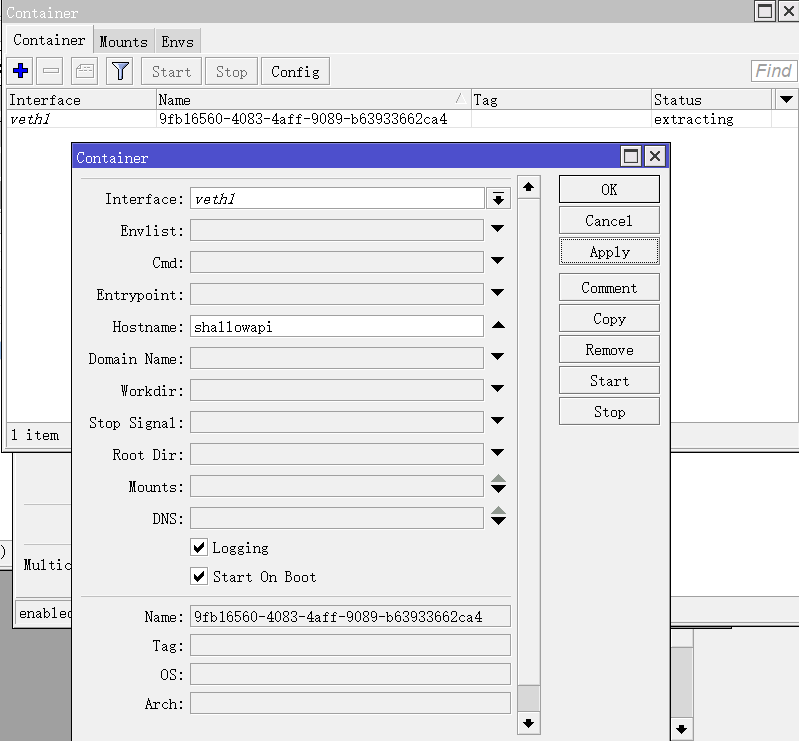Click the Apply button
This screenshot has height=741, width=799.
tap(609, 251)
